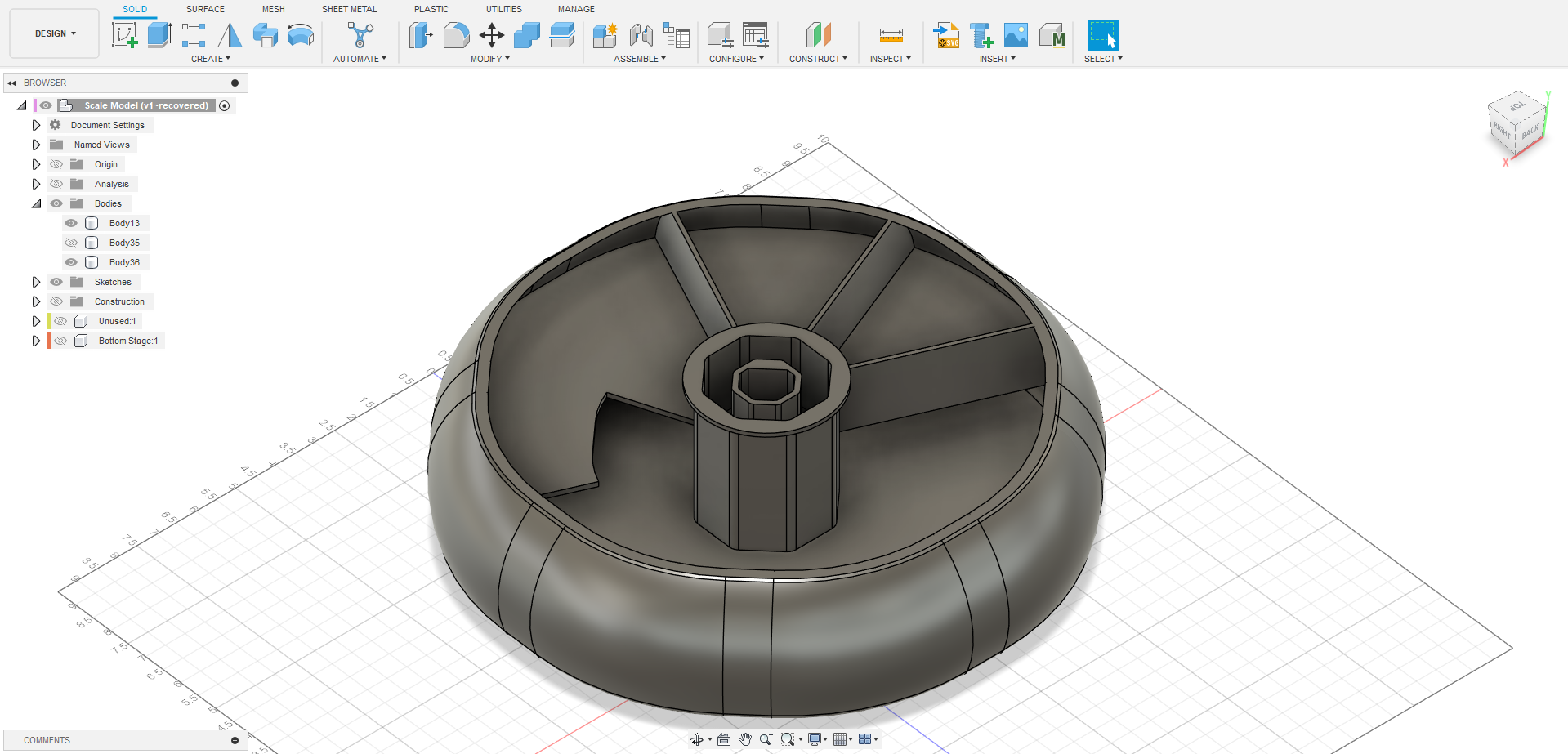This screenshot has height=754, width=1568.
Task: Switch to the MESH tab
Action: (274, 9)
